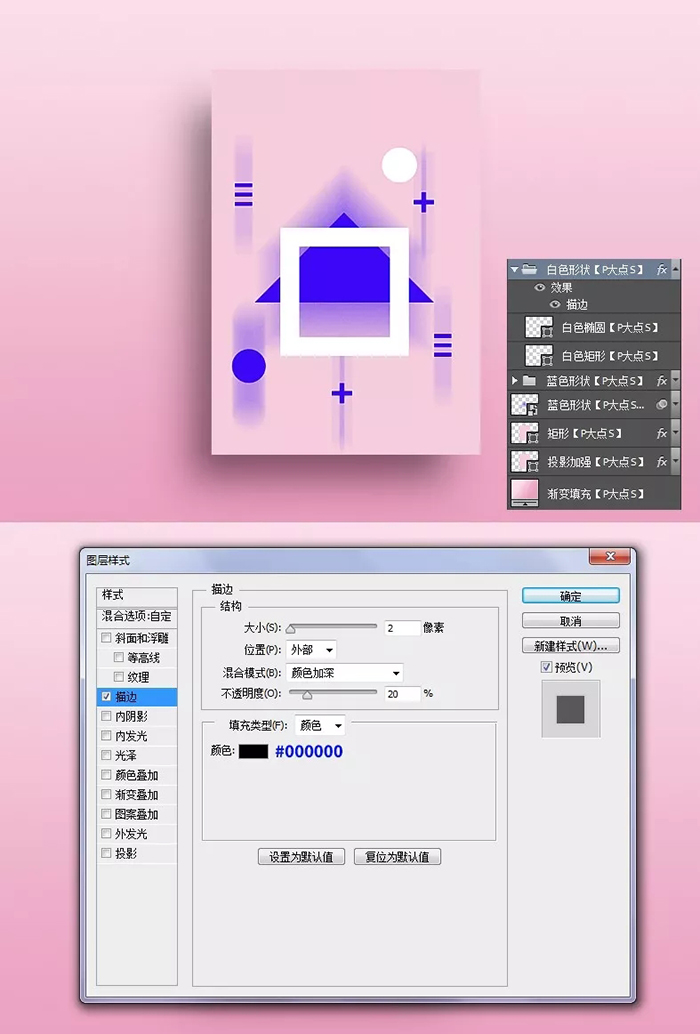Click the fx icon on 矩形 layer
The width and height of the screenshot is (700, 1034).
click(x=661, y=433)
